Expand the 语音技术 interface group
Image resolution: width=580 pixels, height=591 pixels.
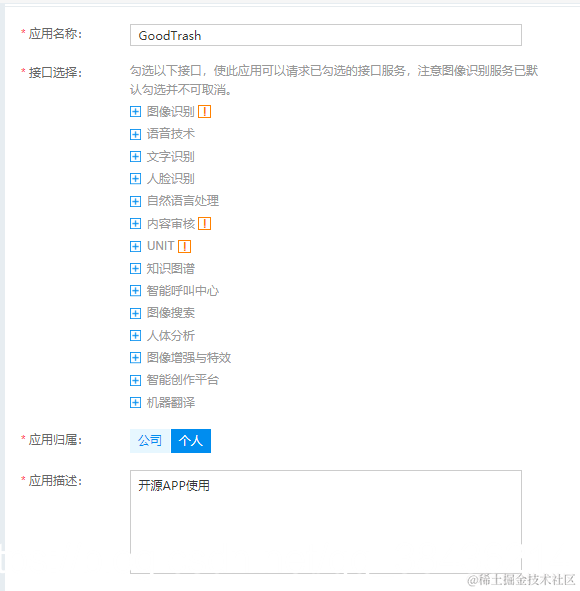[x=135, y=134]
